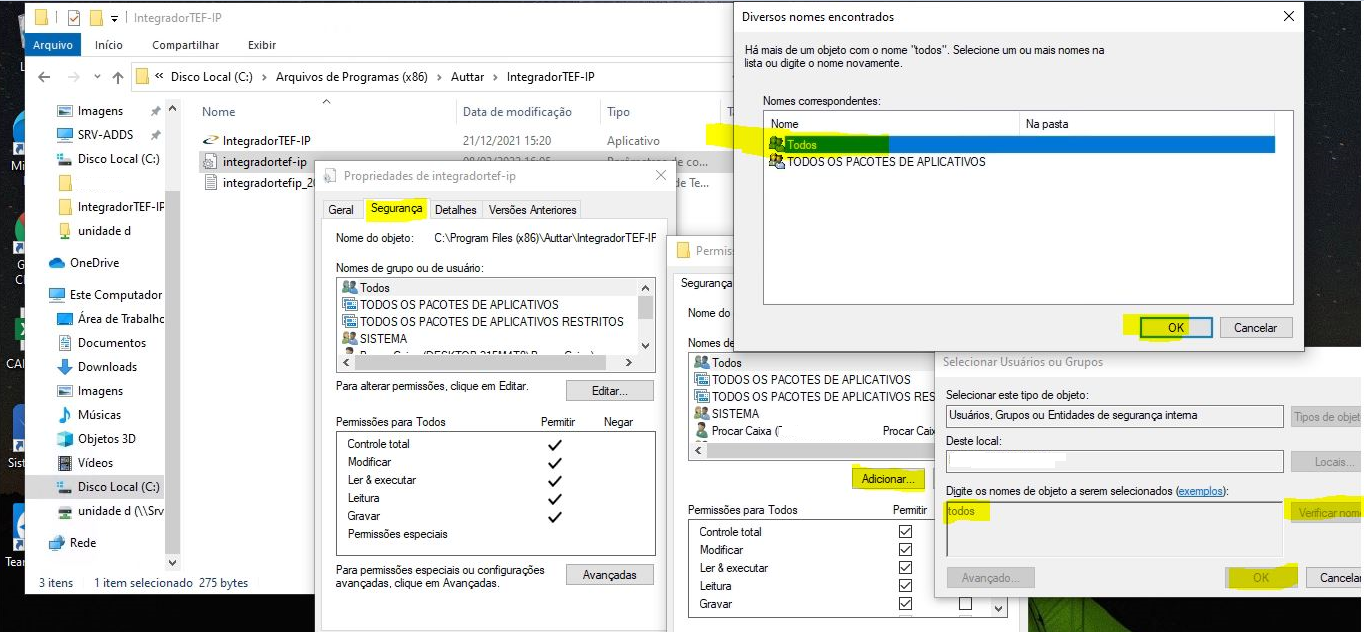This screenshot has width=1364, height=632.
Task: Switch to the Segurança tab in Propriedades
Action: [x=396, y=209]
